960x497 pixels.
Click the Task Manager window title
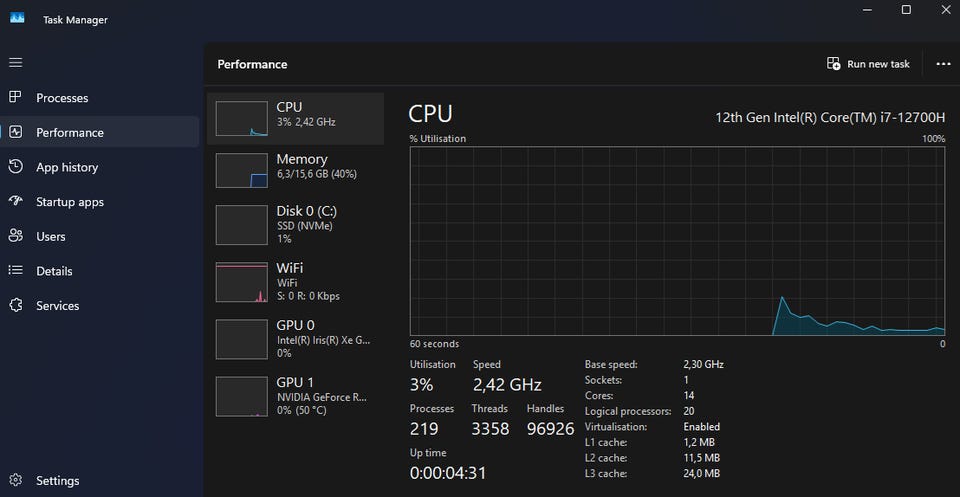coord(75,20)
